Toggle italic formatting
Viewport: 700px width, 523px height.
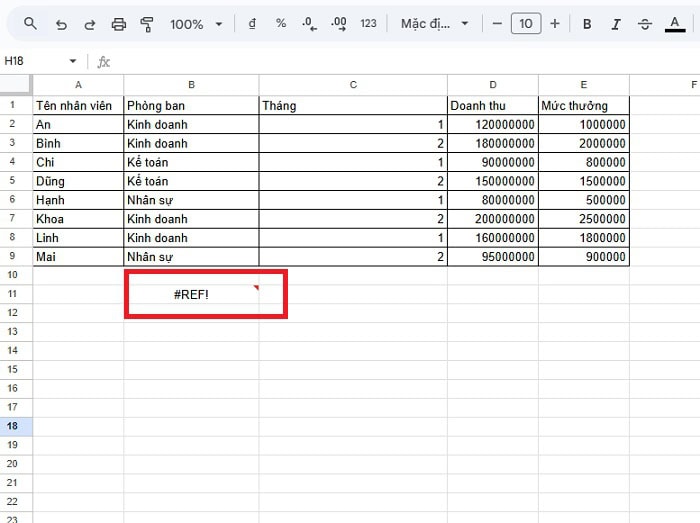(x=616, y=24)
